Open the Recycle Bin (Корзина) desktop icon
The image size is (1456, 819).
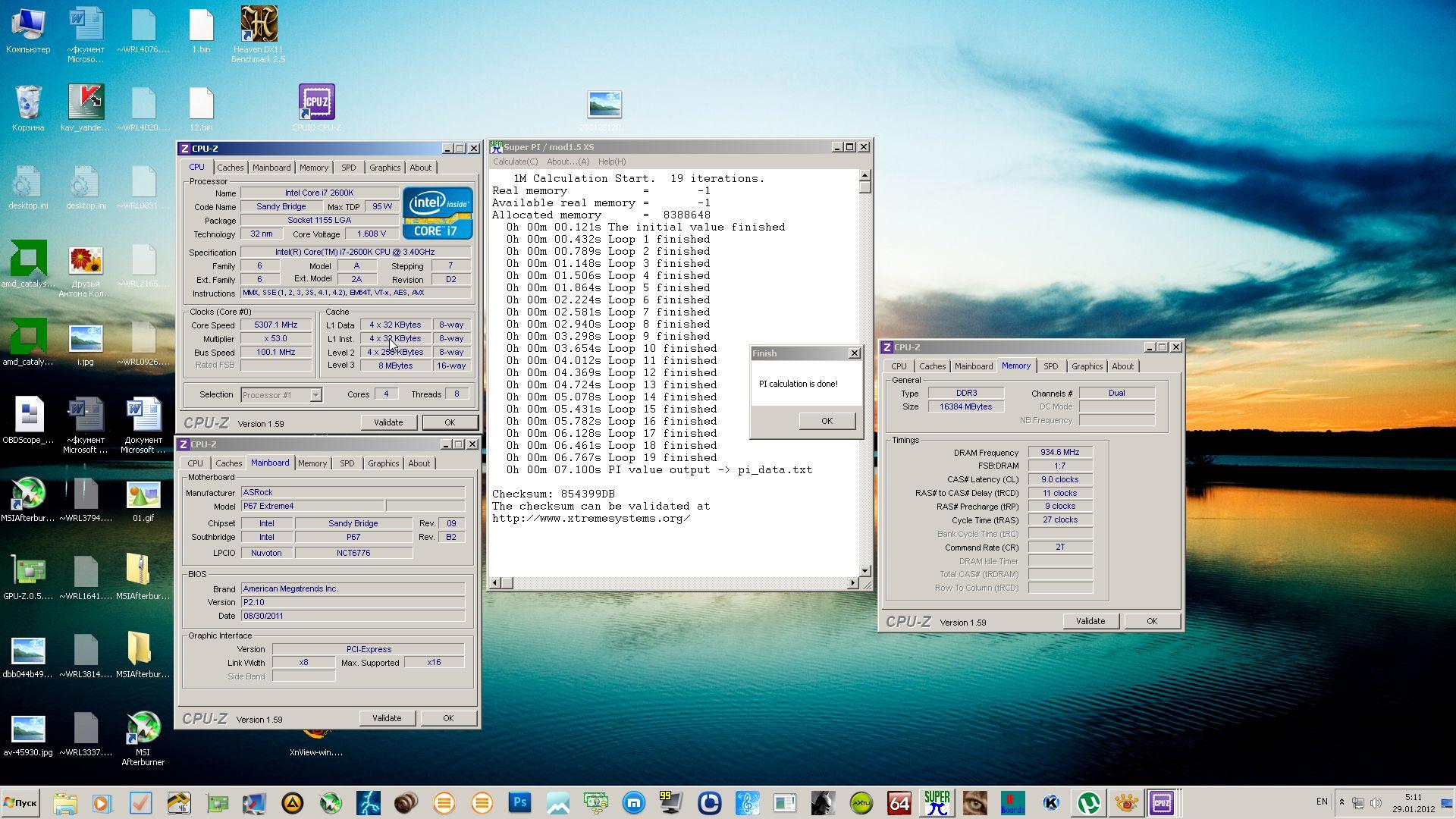pyautogui.click(x=28, y=108)
